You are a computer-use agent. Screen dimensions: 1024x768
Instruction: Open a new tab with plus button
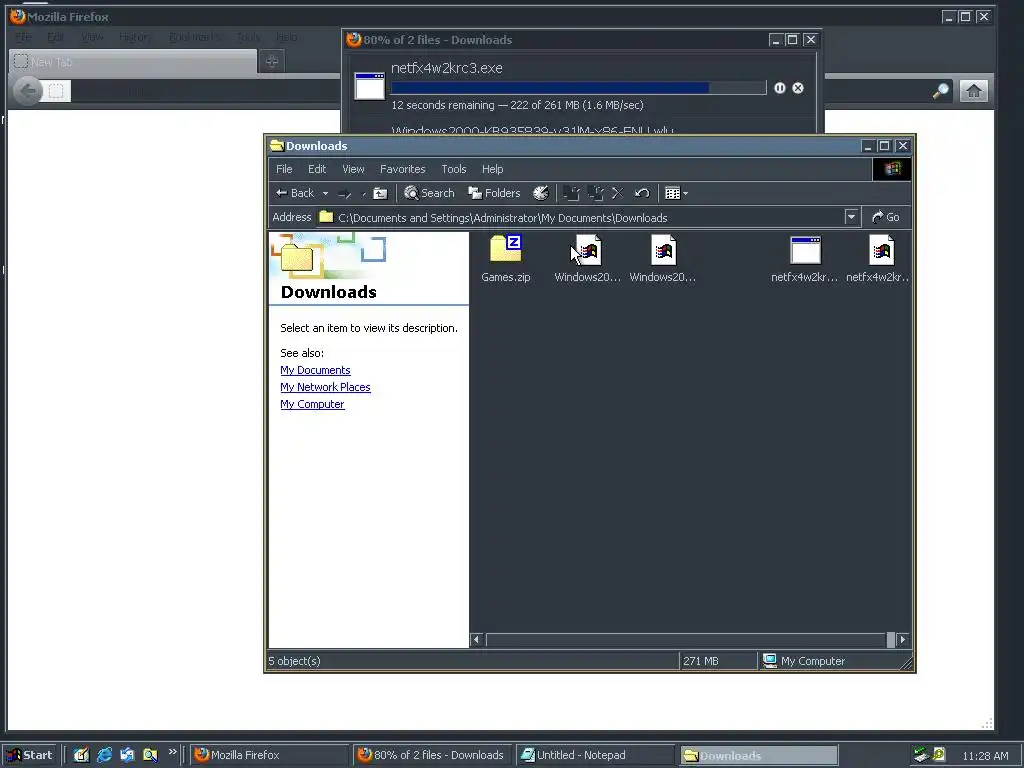pos(272,61)
